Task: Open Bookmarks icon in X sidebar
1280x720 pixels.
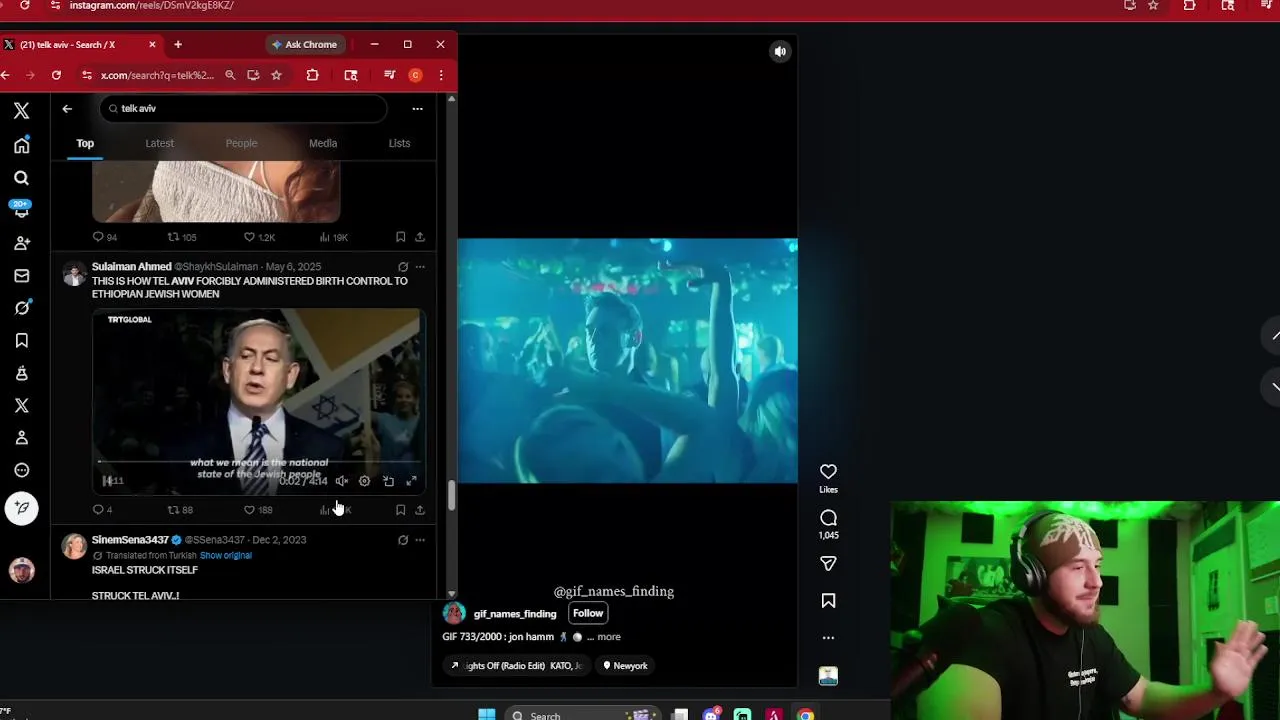Action: [x=21, y=341]
